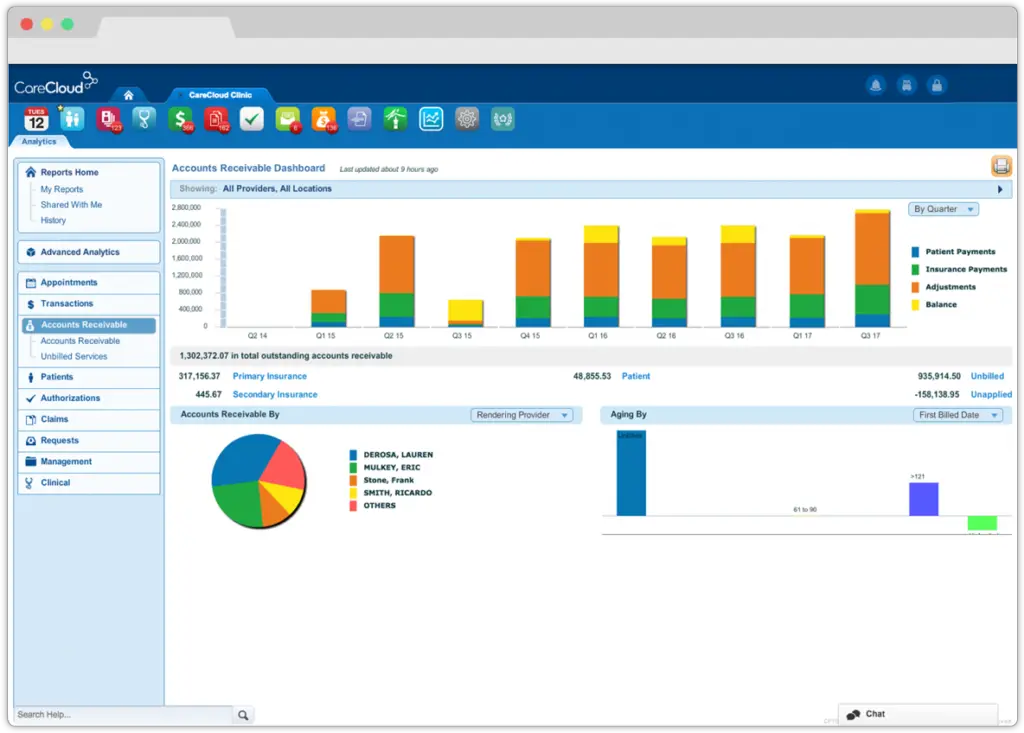Screen dimensions: 1024x733
Task: Expand the Transactions section
Action: [x=89, y=304]
